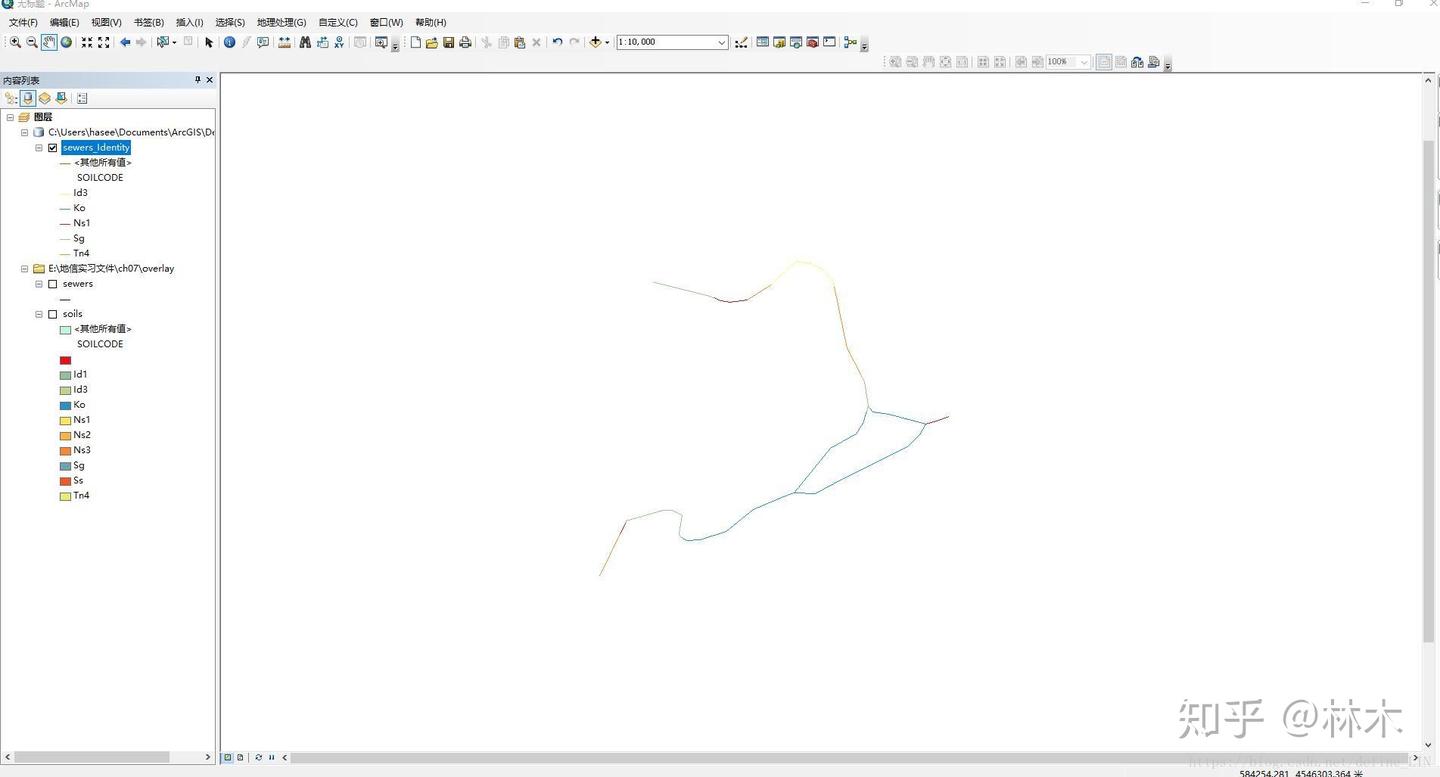Choose the Select Elements arrow tool
This screenshot has width=1440, height=777.
(x=209, y=42)
